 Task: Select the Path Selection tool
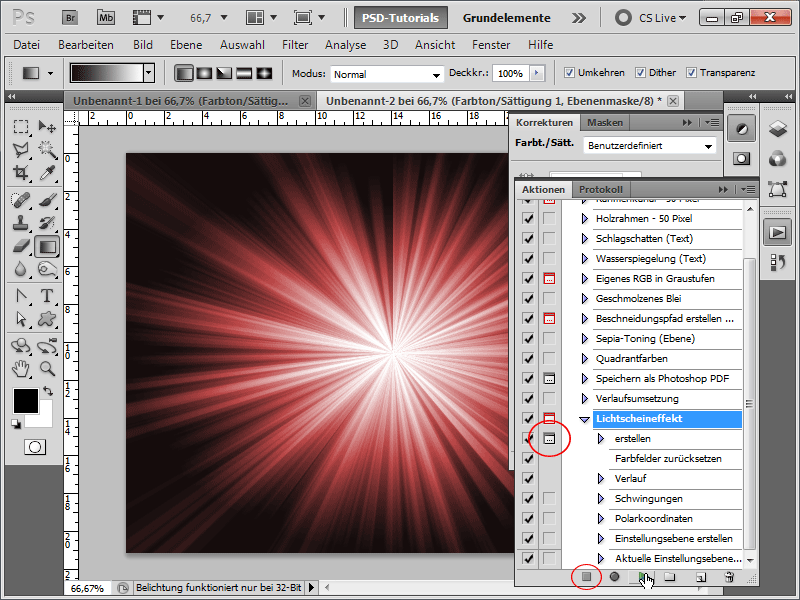(x=21, y=319)
